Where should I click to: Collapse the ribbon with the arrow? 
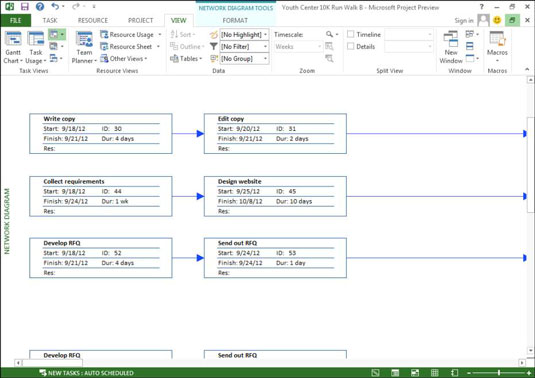[527, 70]
